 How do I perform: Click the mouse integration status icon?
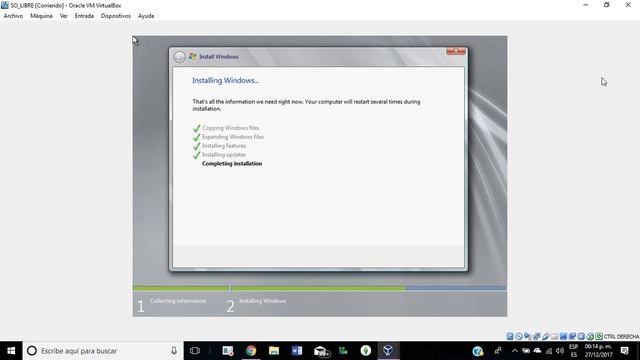(590, 336)
